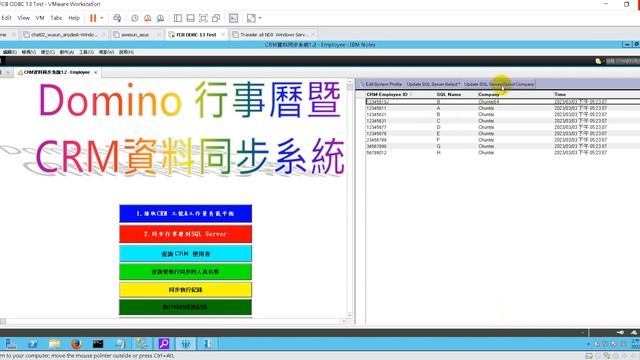
Task: Open the VMware Tabs menu
Action: [56, 18]
